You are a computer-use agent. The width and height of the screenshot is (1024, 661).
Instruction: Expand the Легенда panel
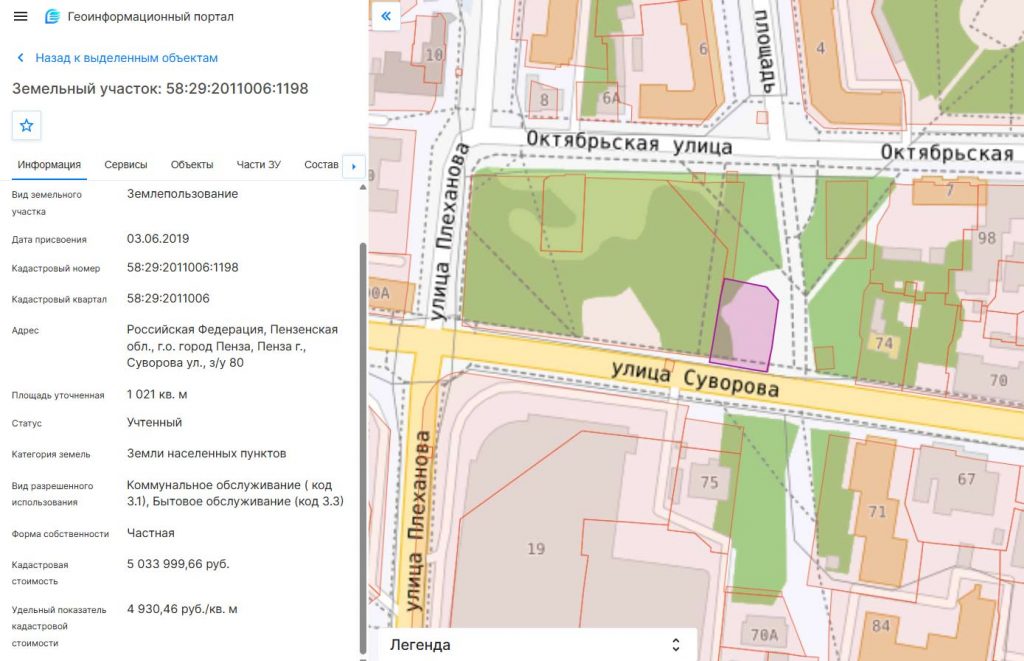click(537, 645)
